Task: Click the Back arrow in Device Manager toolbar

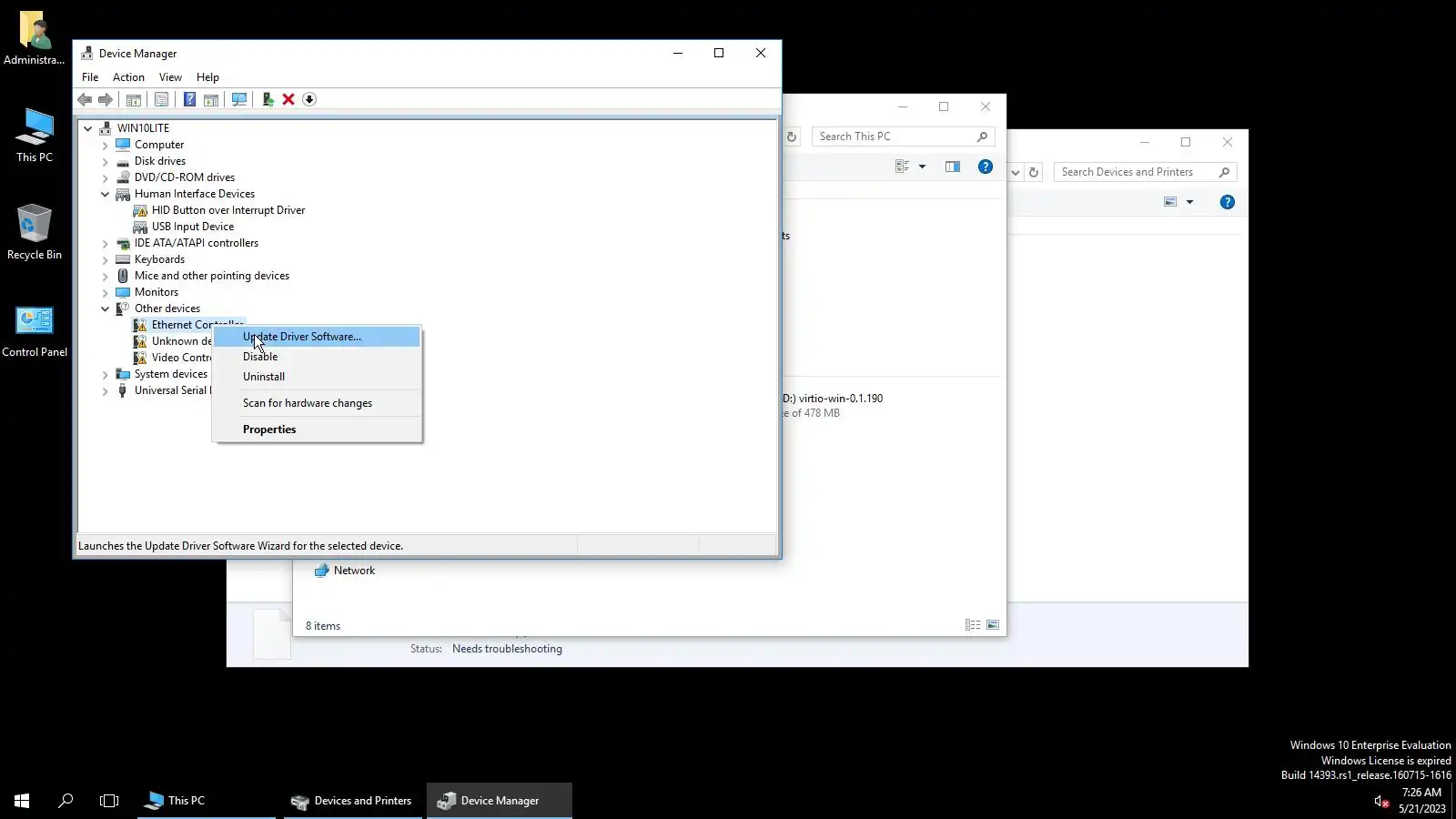Action: (85, 99)
